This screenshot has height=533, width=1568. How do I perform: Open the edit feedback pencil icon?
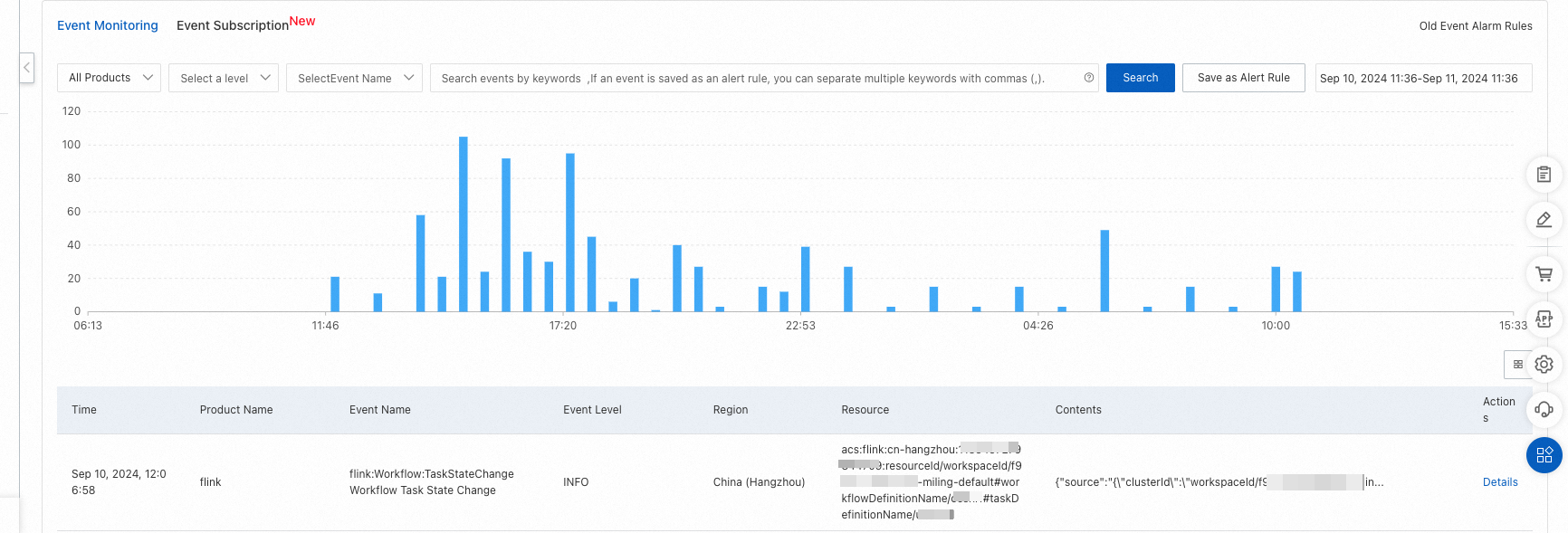[1544, 220]
